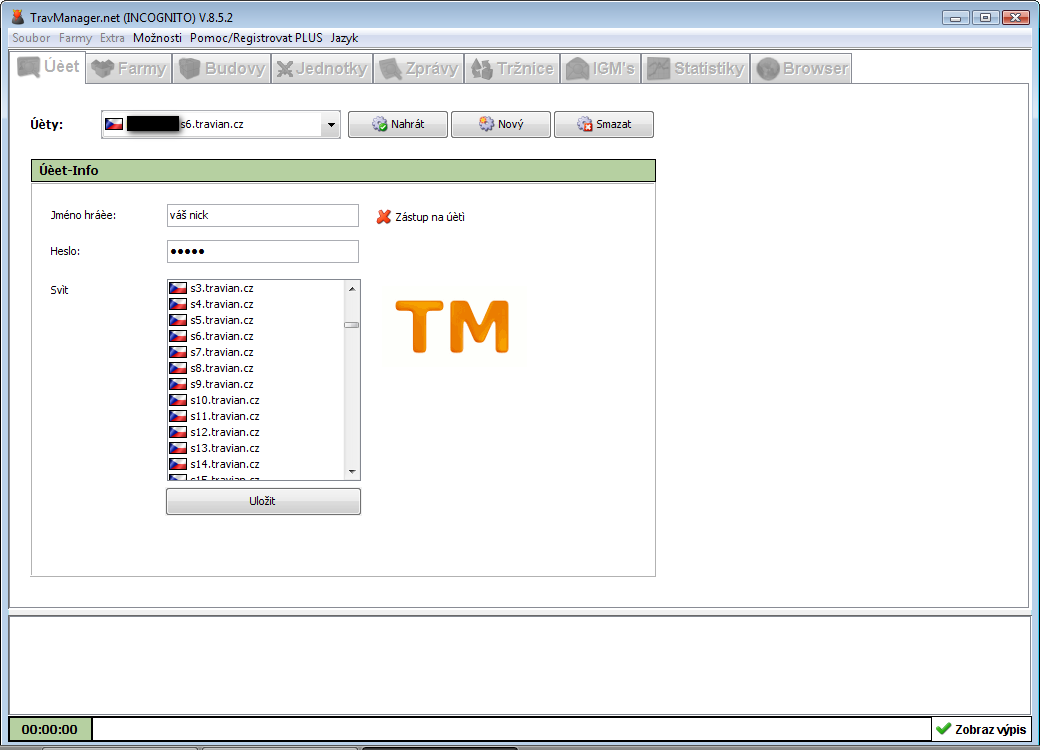Click the 00:00:00 timer display

click(x=50, y=729)
